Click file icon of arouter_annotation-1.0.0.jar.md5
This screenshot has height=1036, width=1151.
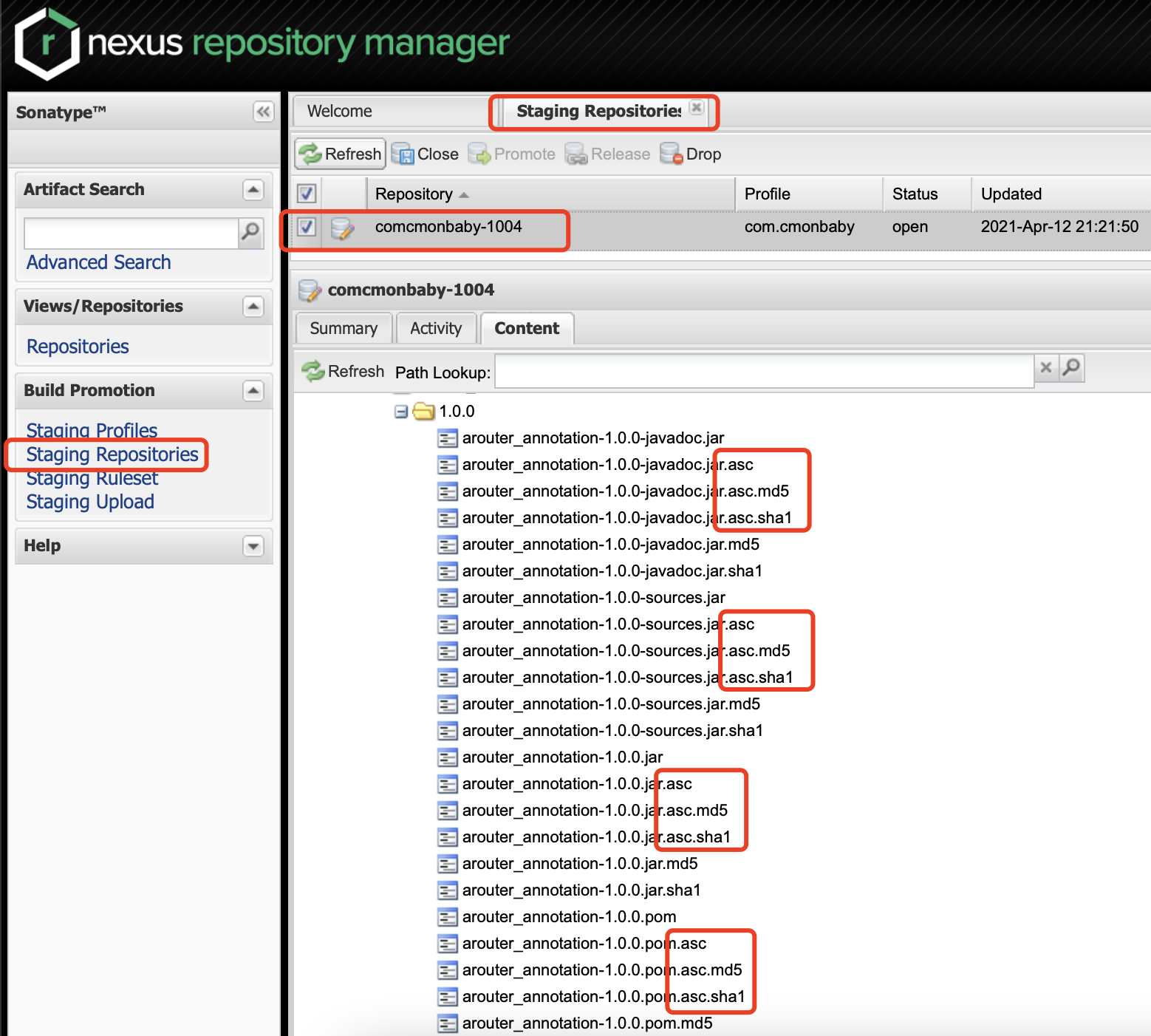(x=447, y=864)
